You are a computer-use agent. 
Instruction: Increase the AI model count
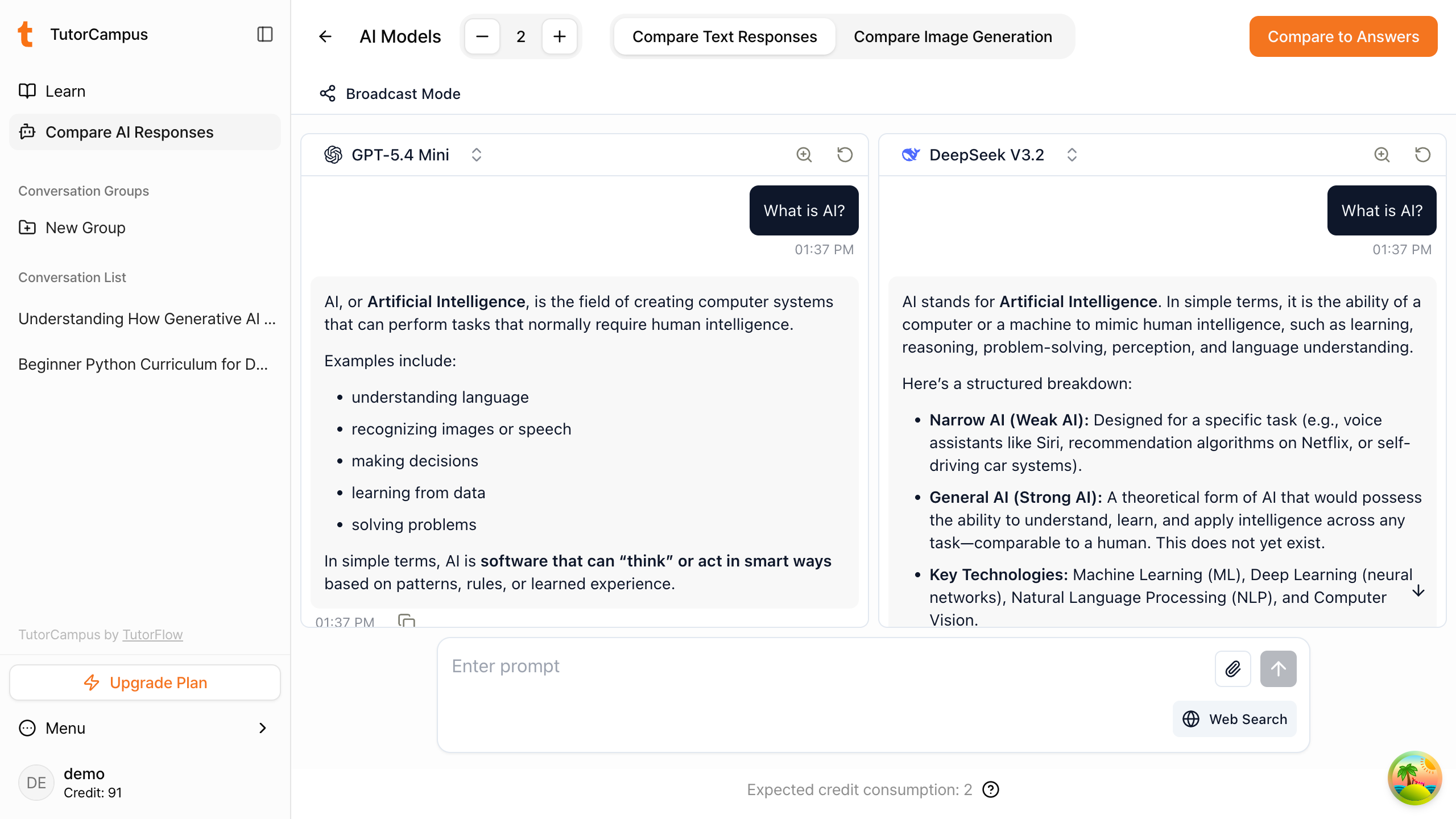pyautogui.click(x=560, y=36)
